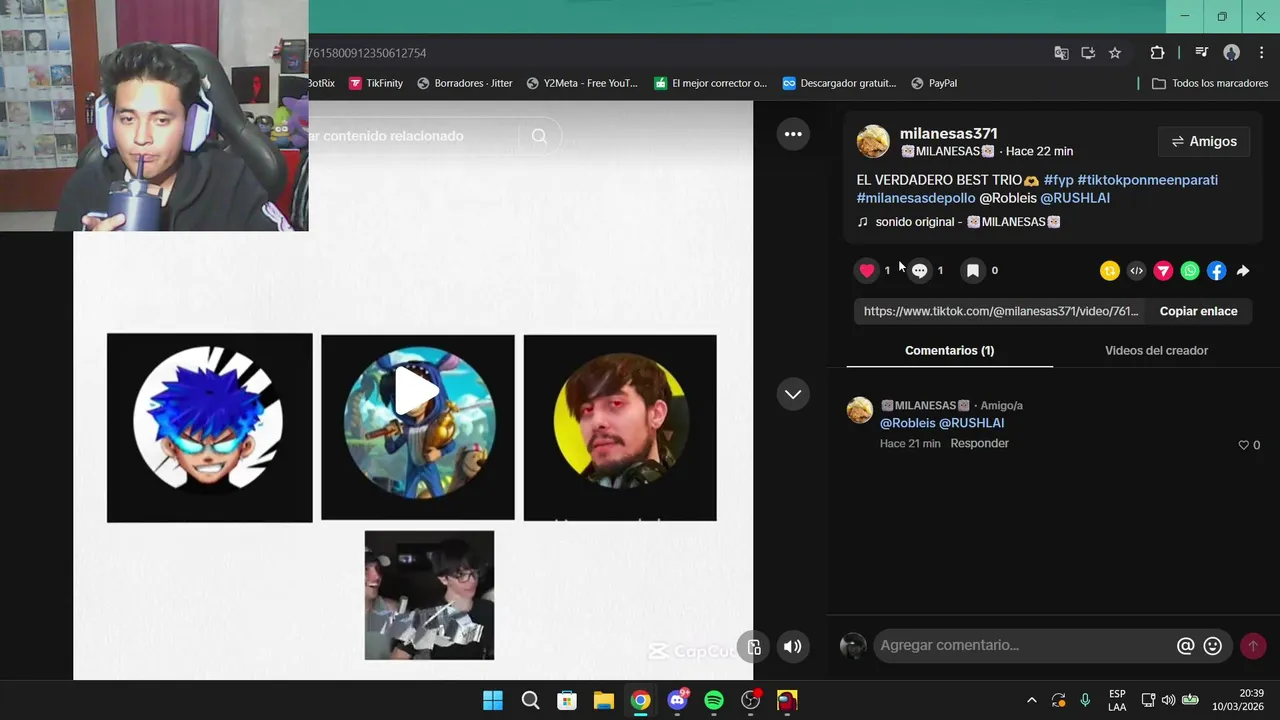Screen dimensions: 1280x720
Task: Open Windows taskbar search
Action: point(530,700)
